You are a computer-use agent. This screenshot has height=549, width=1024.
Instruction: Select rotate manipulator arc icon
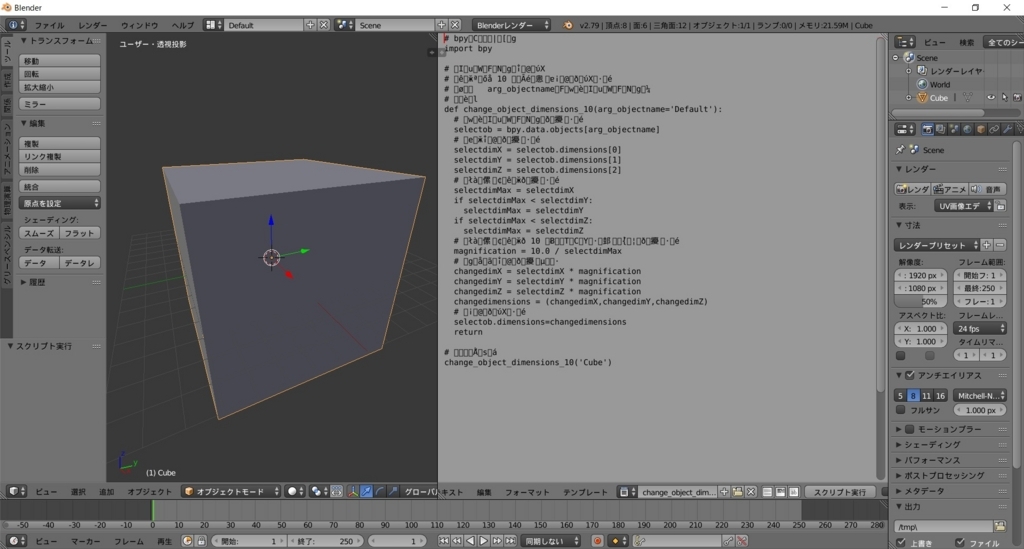tap(379, 491)
